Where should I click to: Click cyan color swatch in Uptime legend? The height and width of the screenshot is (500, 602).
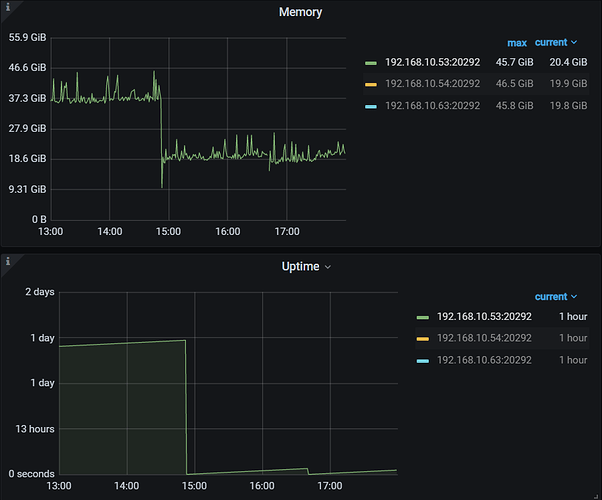click(x=424, y=360)
